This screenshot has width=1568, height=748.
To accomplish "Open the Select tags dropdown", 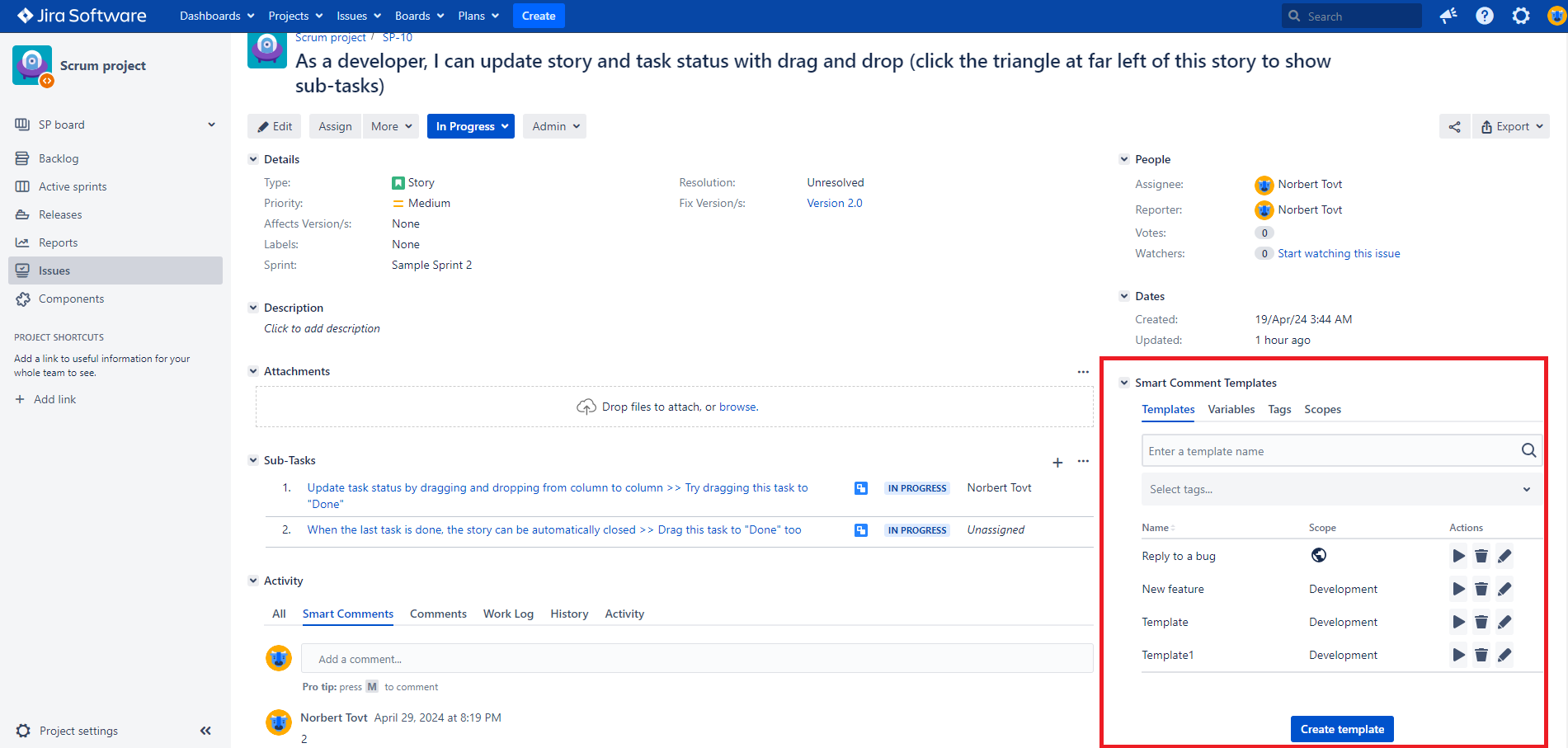I will click(x=1340, y=489).
